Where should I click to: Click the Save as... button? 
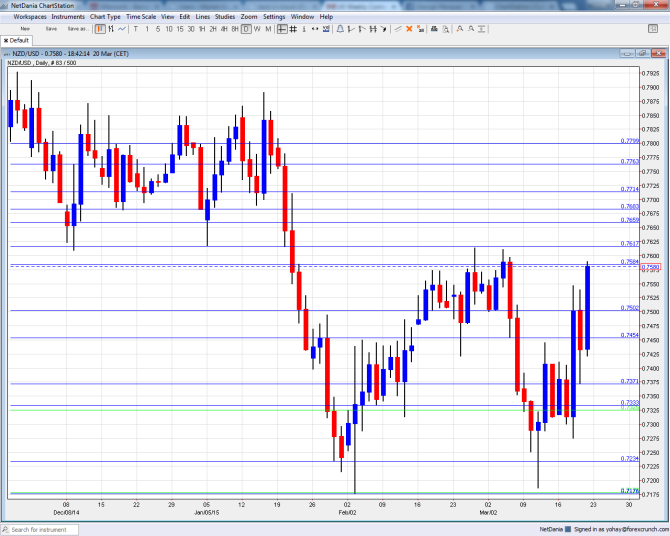pos(78,29)
